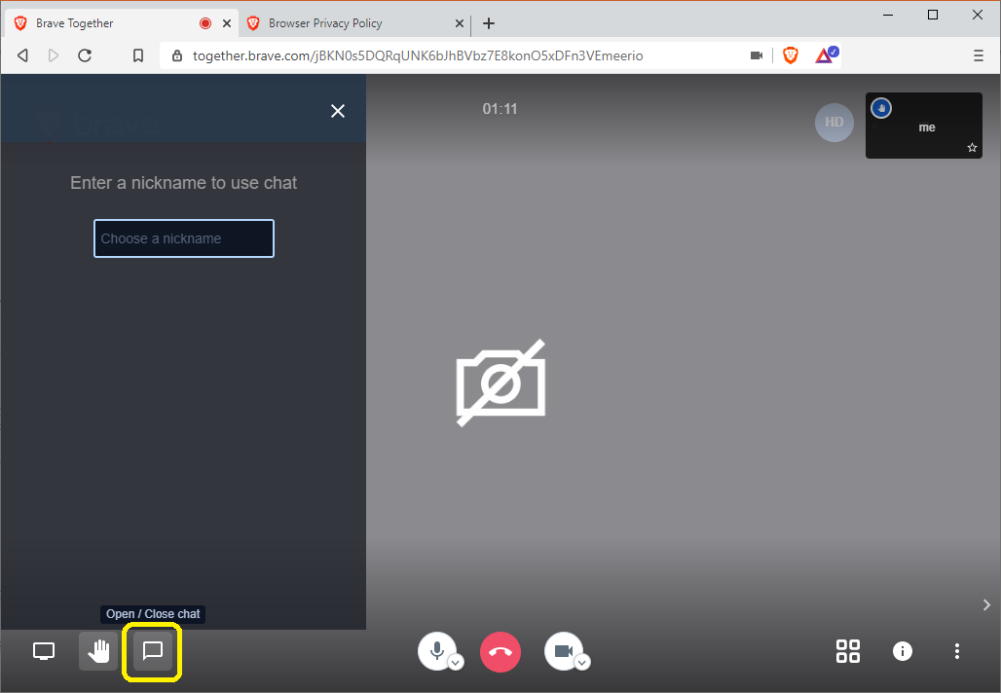Viewport: 1001px width, 693px height.
Task: Select the 'me' video thumbnail
Action: click(926, 127)
